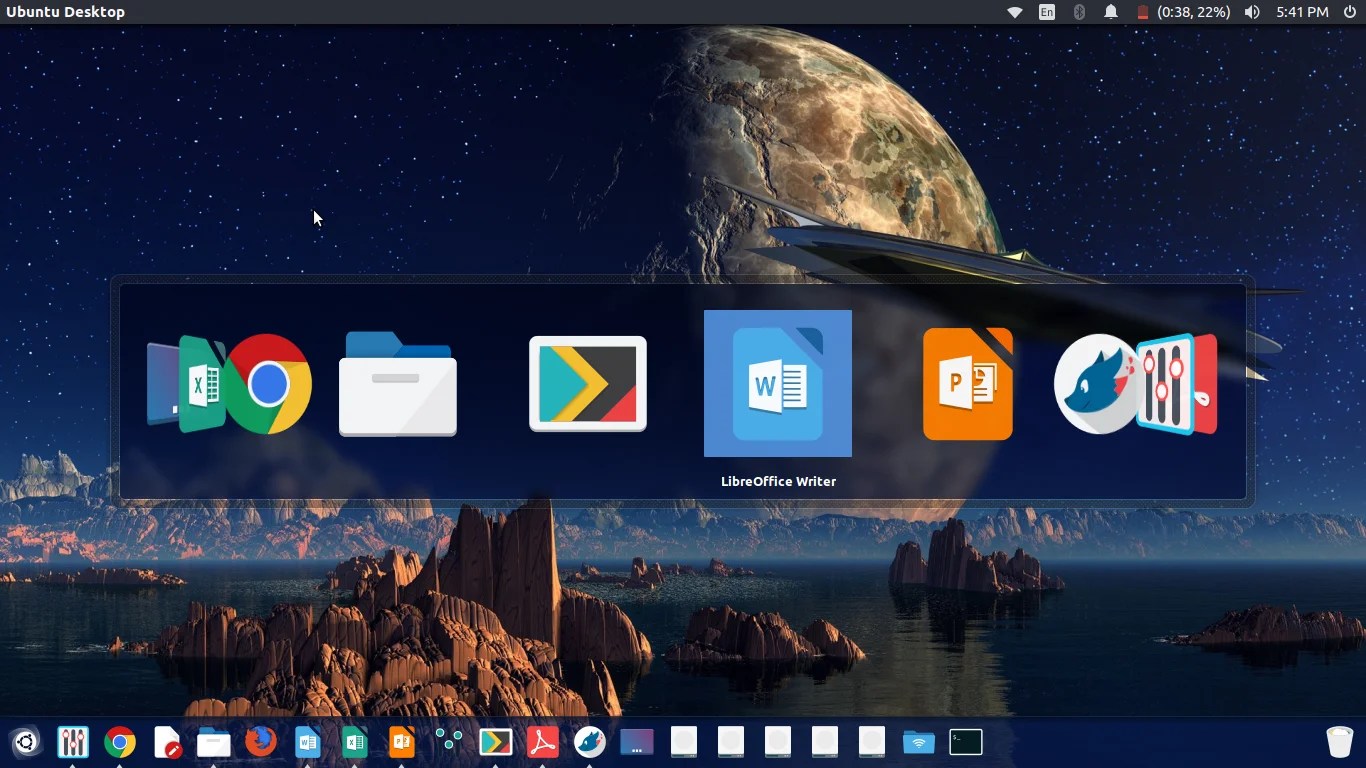Click the "LibreOffice Writer" label in the switcher
This screenshot has width=1366, height=768.
click(x=778, y=481)
